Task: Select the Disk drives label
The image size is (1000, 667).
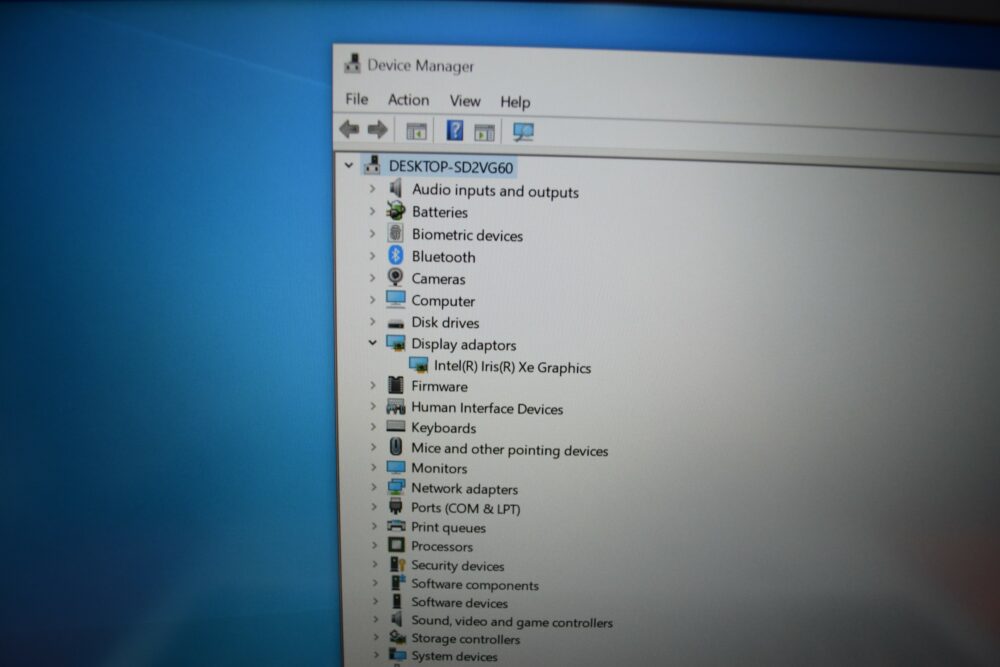Action: pyautogui.click(x=445, y=323)
